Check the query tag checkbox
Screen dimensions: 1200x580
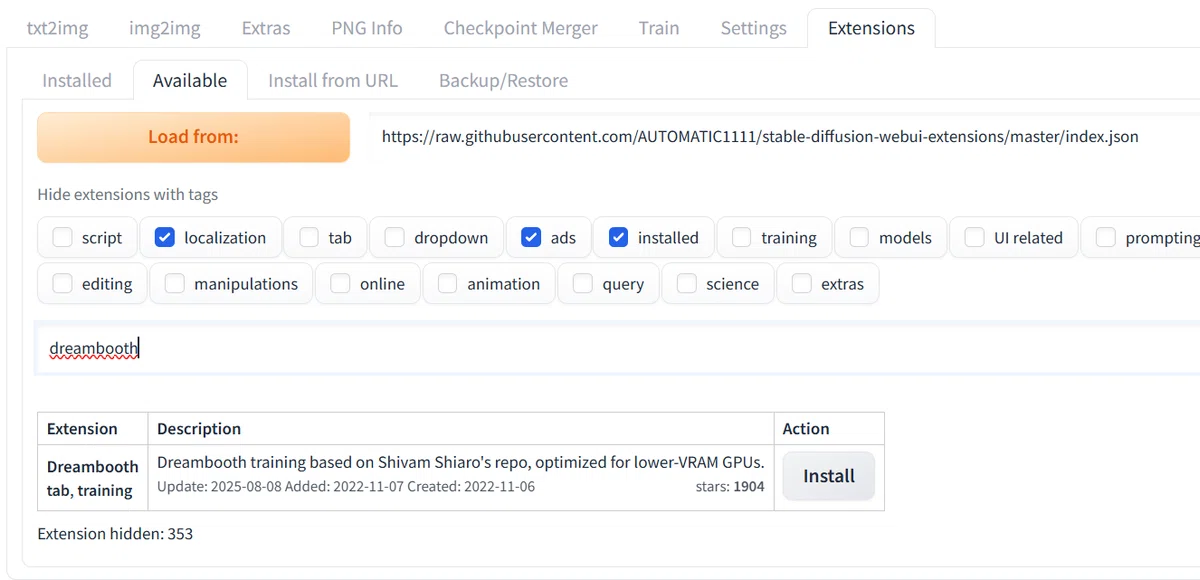(583, 284)
